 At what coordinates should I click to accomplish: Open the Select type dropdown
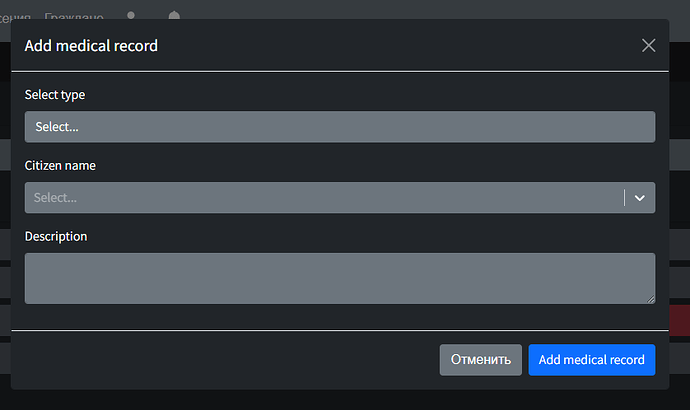pyautogui.click(x=340, y=127)
